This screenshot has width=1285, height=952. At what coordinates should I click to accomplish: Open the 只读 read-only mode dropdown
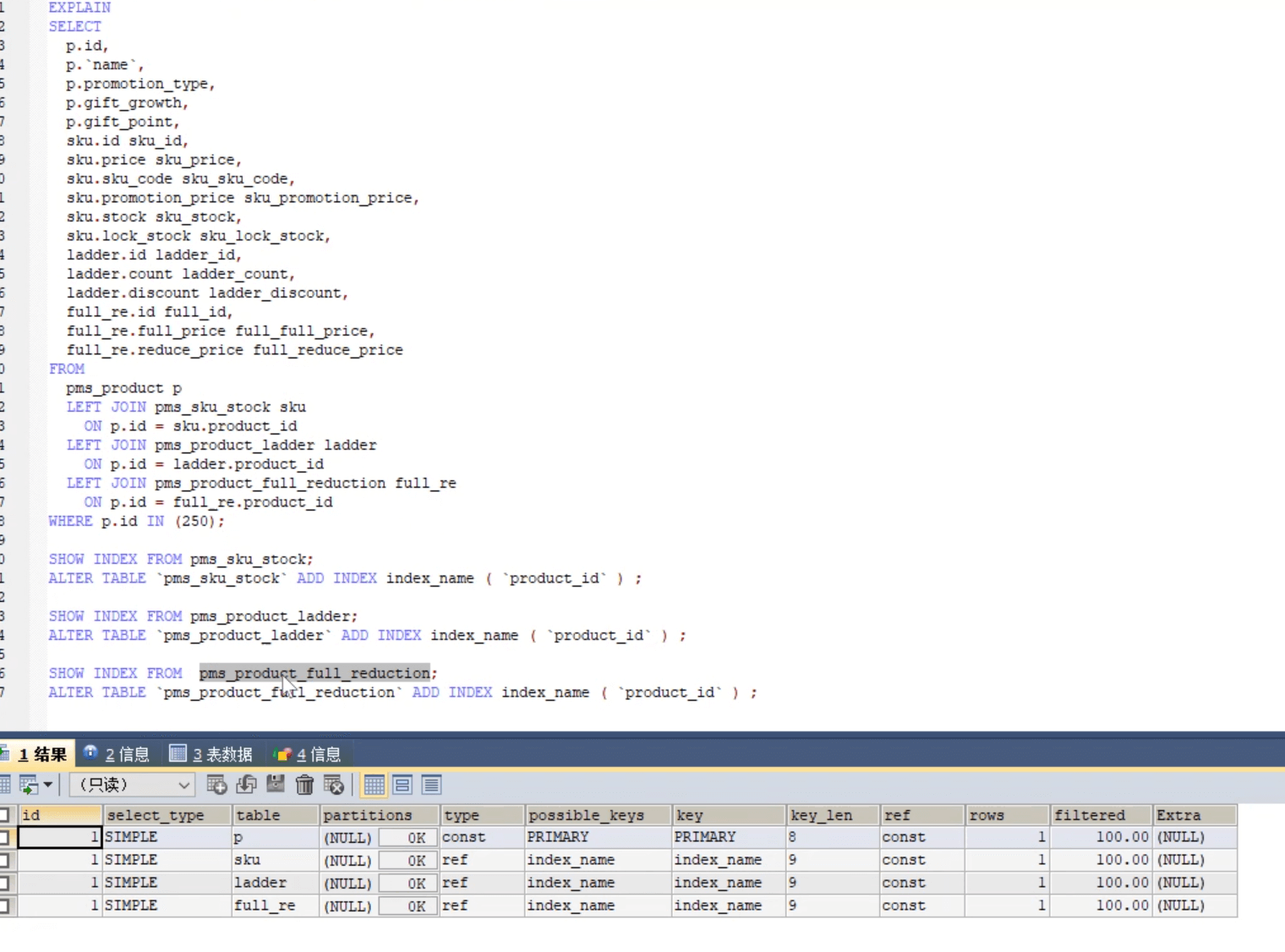pos(133,785)
